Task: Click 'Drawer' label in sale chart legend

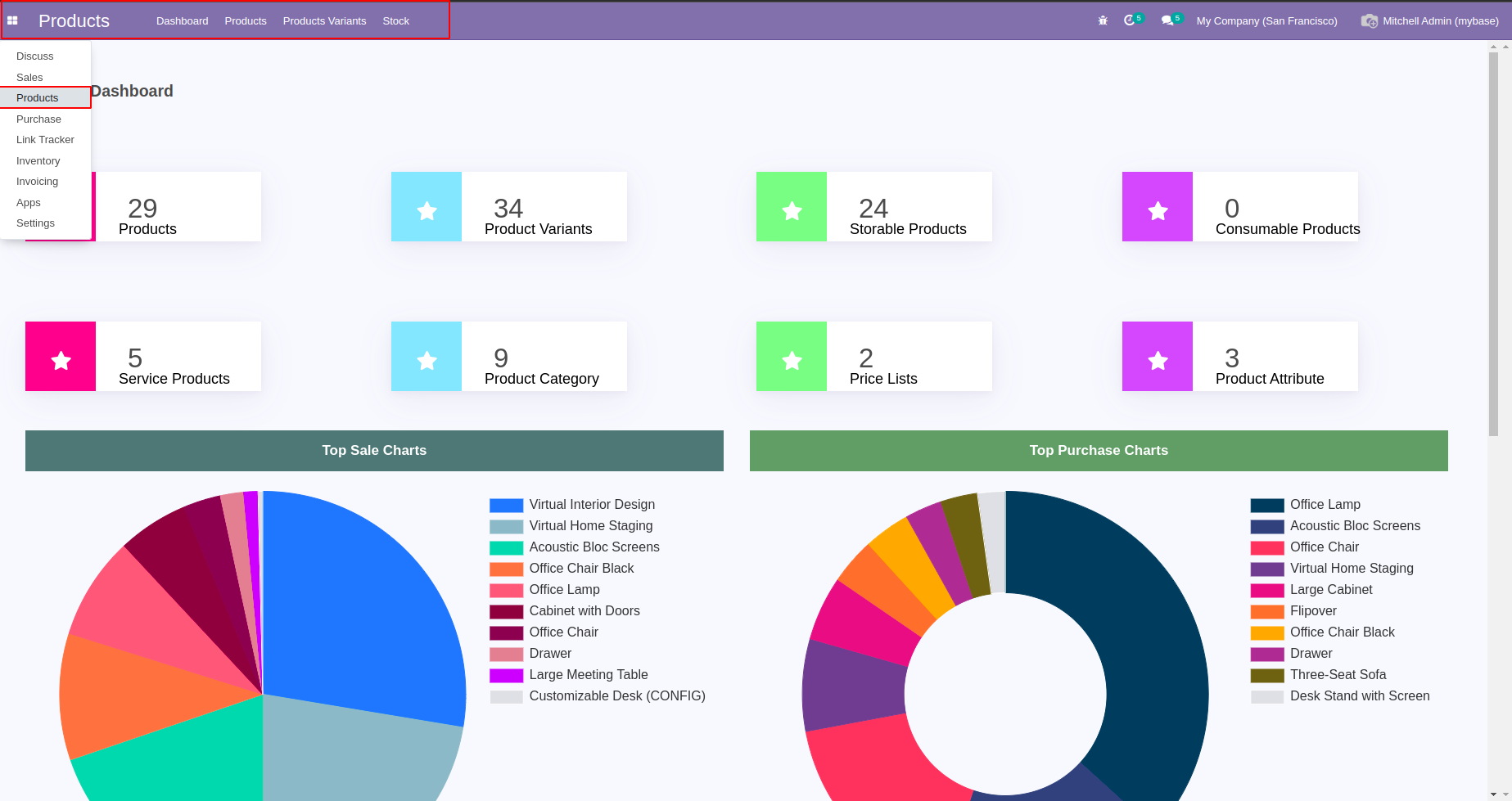Action: (550, 653)
